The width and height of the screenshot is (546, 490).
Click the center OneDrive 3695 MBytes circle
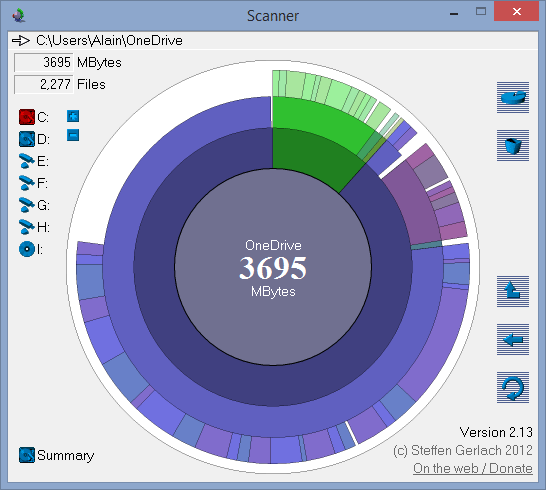(x=273, y=267)
